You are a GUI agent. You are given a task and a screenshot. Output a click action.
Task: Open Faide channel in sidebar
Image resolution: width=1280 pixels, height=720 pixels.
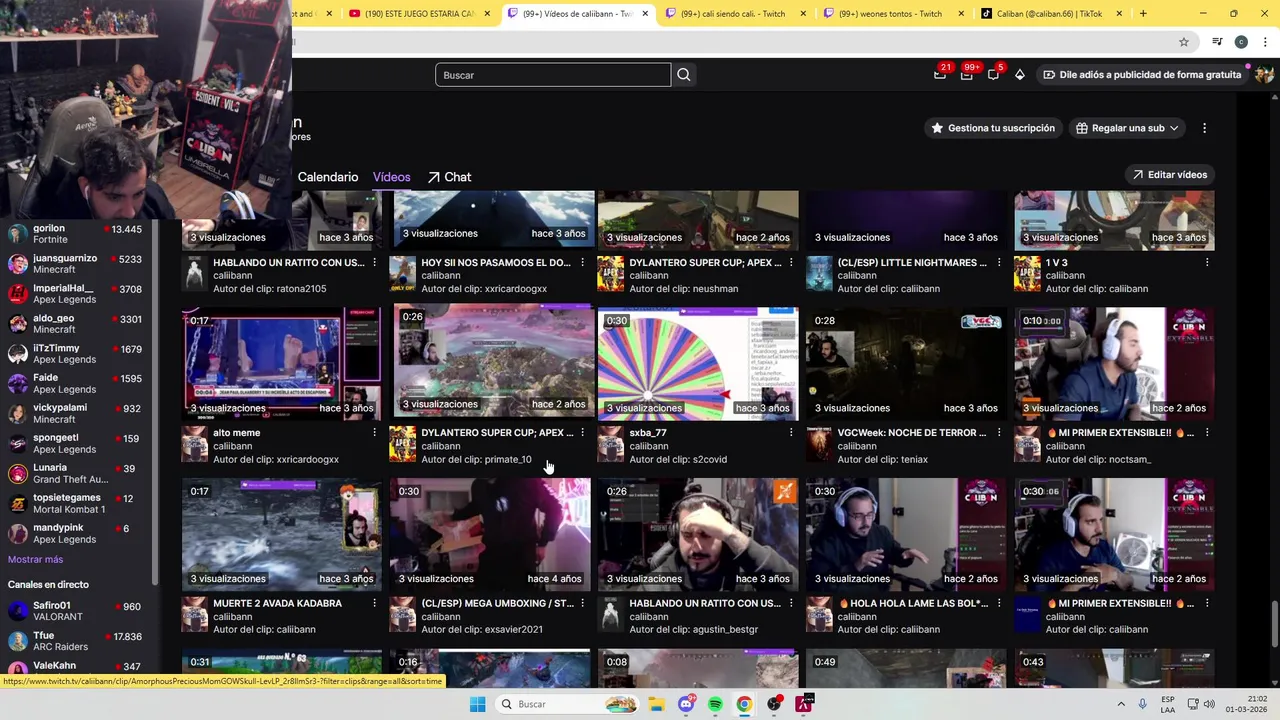(75, 384)
